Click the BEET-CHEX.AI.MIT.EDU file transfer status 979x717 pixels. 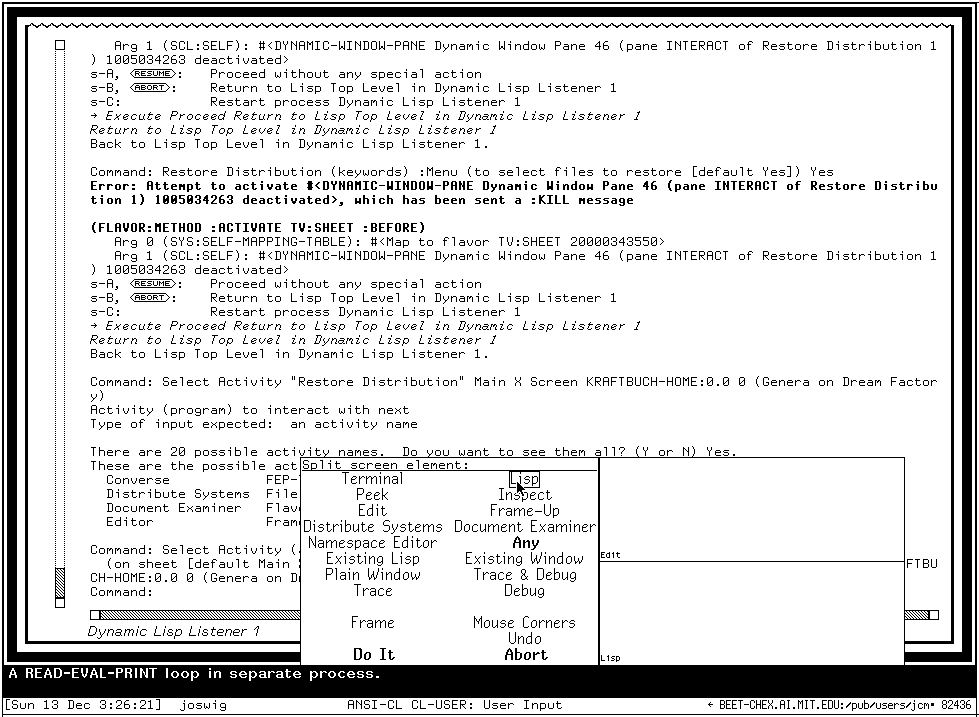click(x=838, y=706)
